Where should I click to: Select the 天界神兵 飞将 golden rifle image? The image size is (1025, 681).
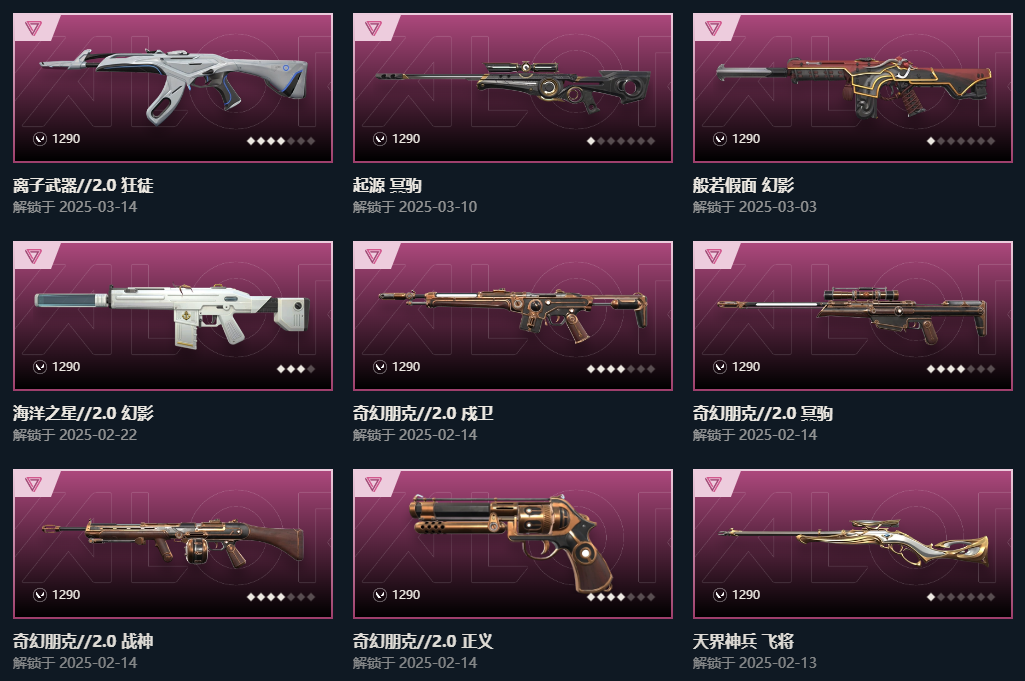(854, 544)
